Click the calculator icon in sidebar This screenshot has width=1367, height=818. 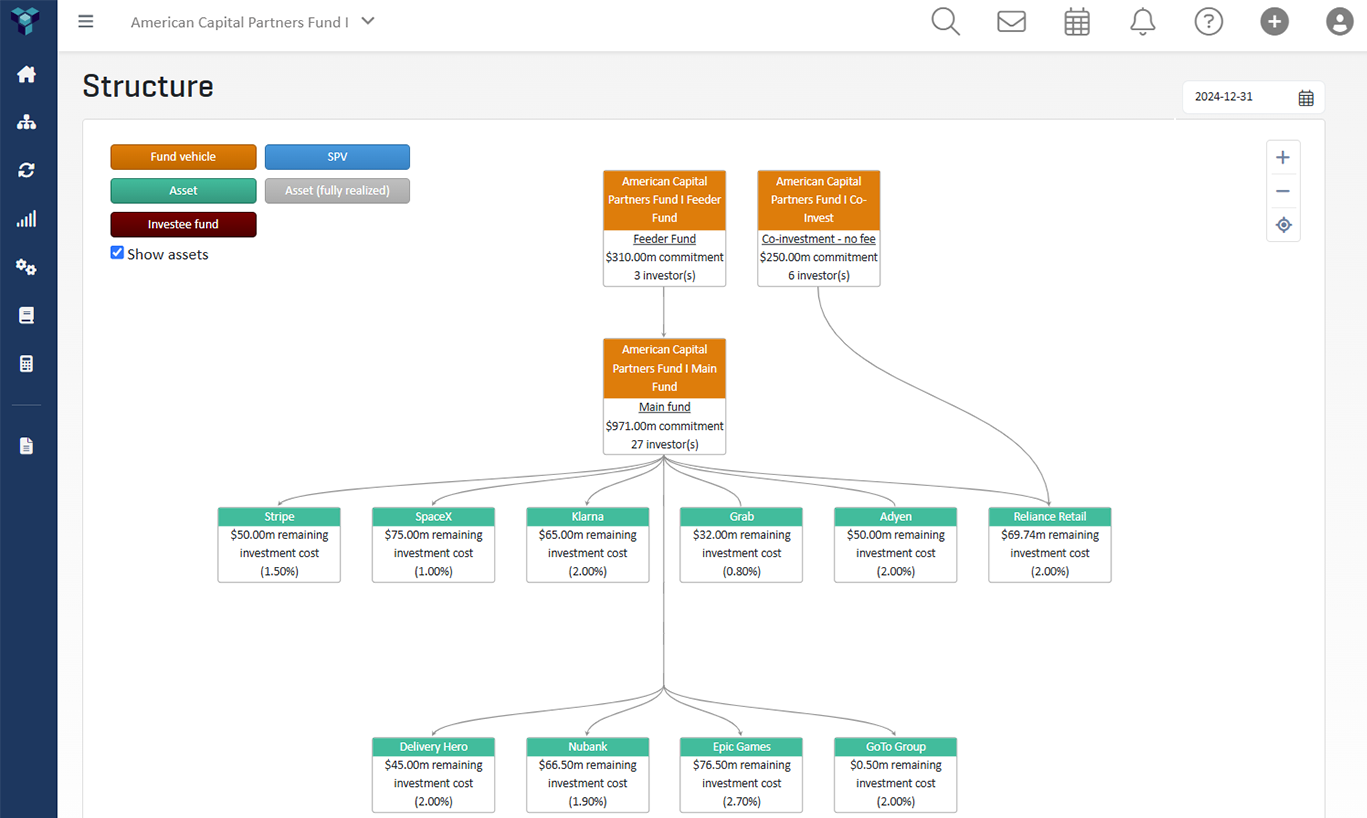(27, 364)
